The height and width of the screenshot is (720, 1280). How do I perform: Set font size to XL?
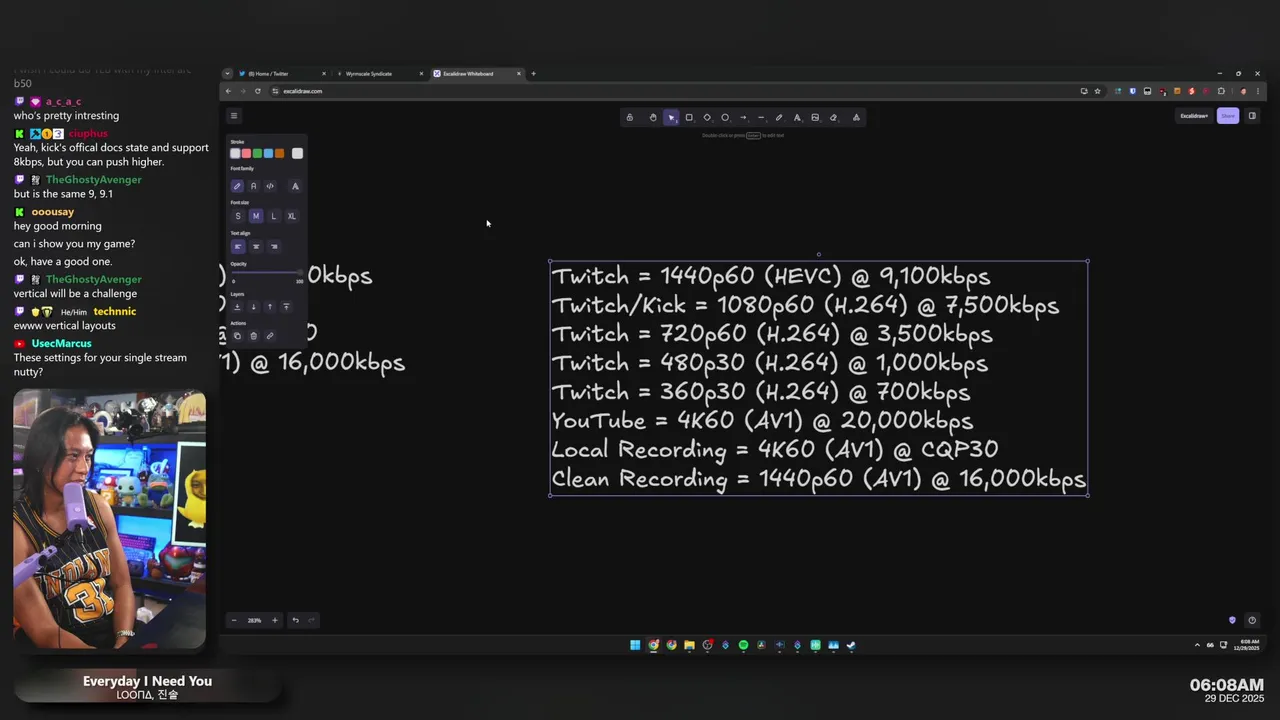[291, 216]
